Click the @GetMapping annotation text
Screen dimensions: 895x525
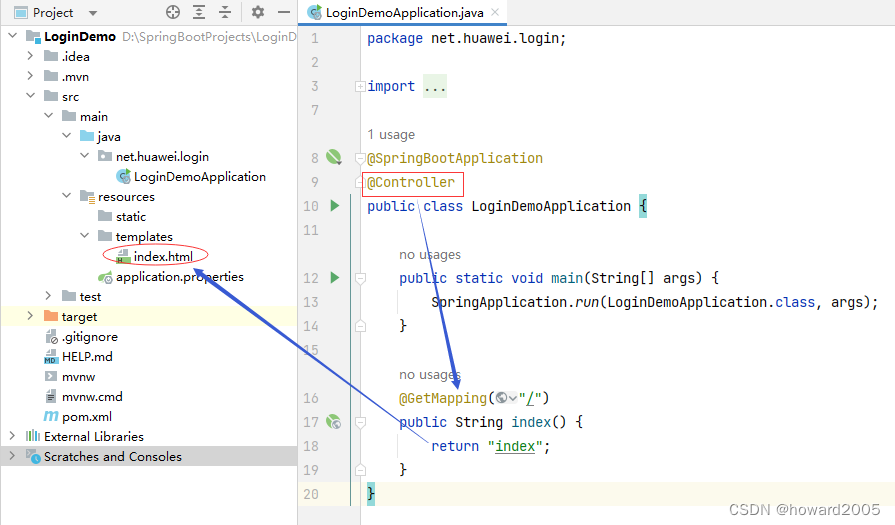click(x=443, y=398)
